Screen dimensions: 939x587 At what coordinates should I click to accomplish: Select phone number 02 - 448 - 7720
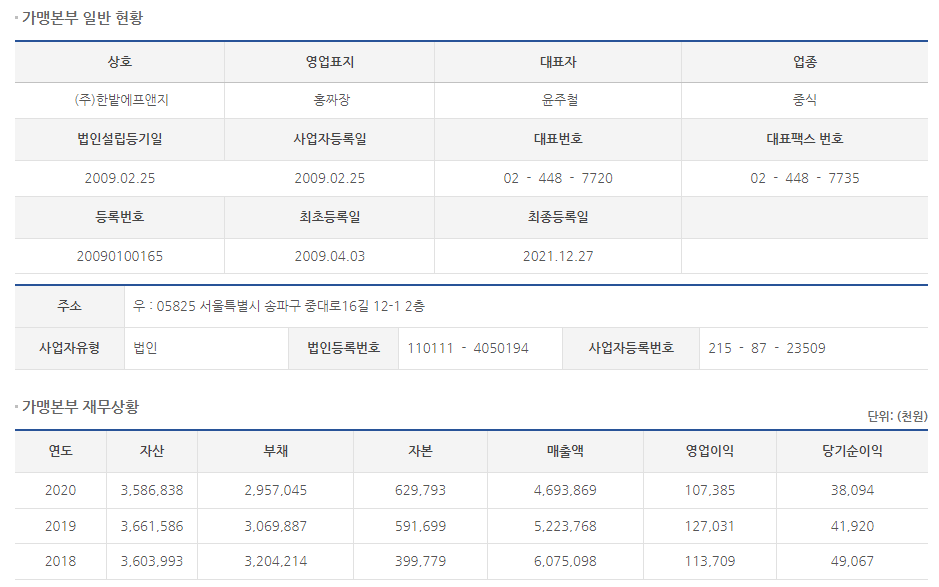coord(558,178)
